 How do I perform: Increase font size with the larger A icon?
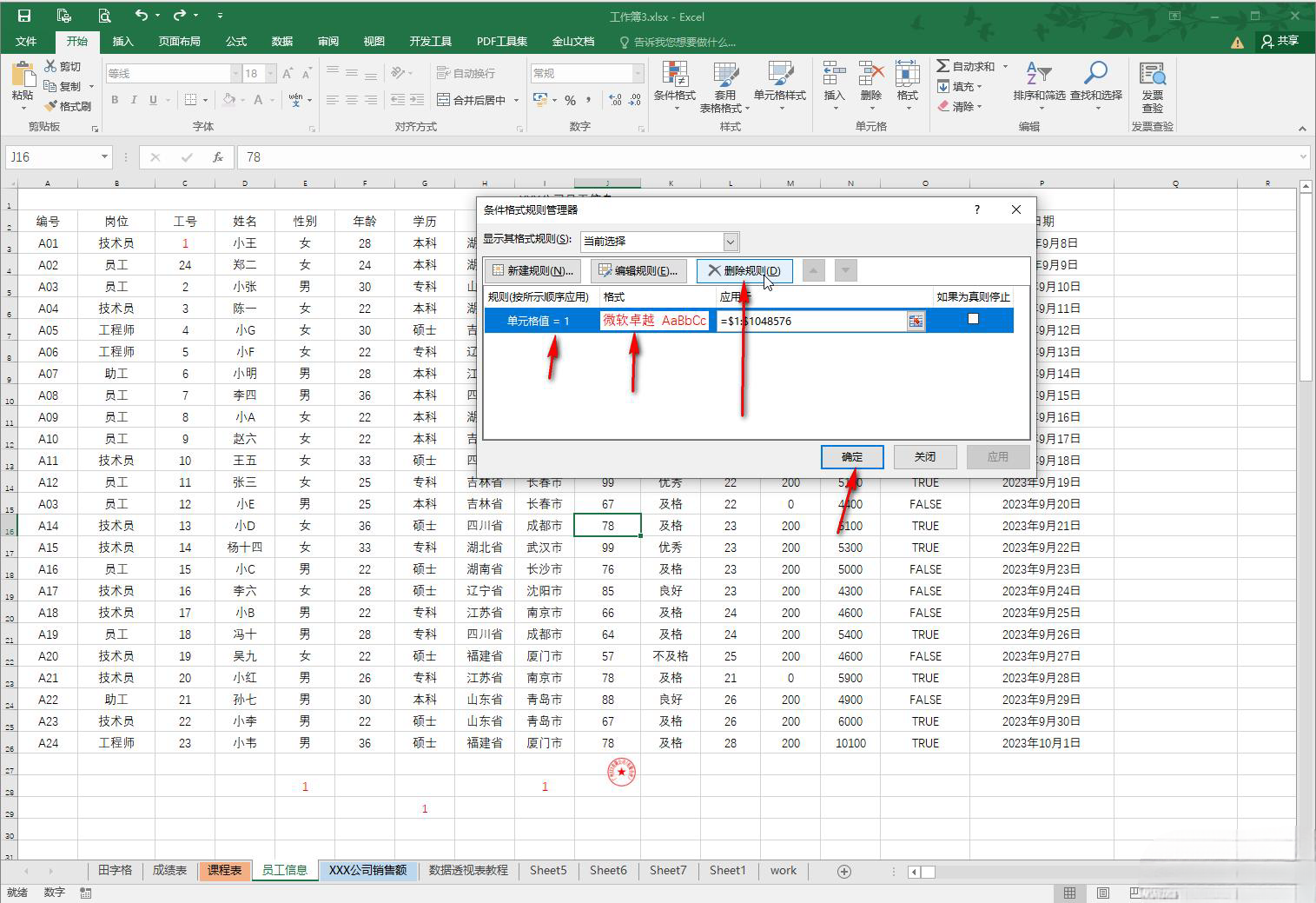(x=288, y=74)
